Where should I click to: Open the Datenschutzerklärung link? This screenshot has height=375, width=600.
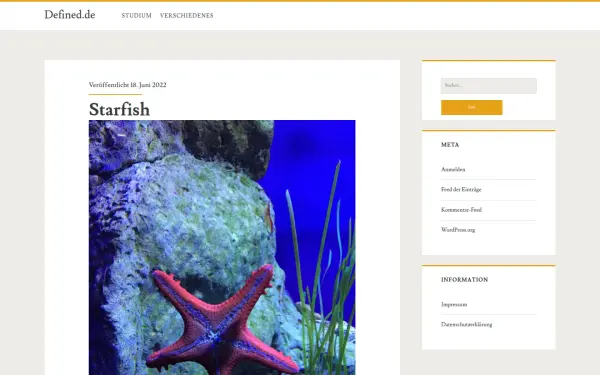[466, 324]
